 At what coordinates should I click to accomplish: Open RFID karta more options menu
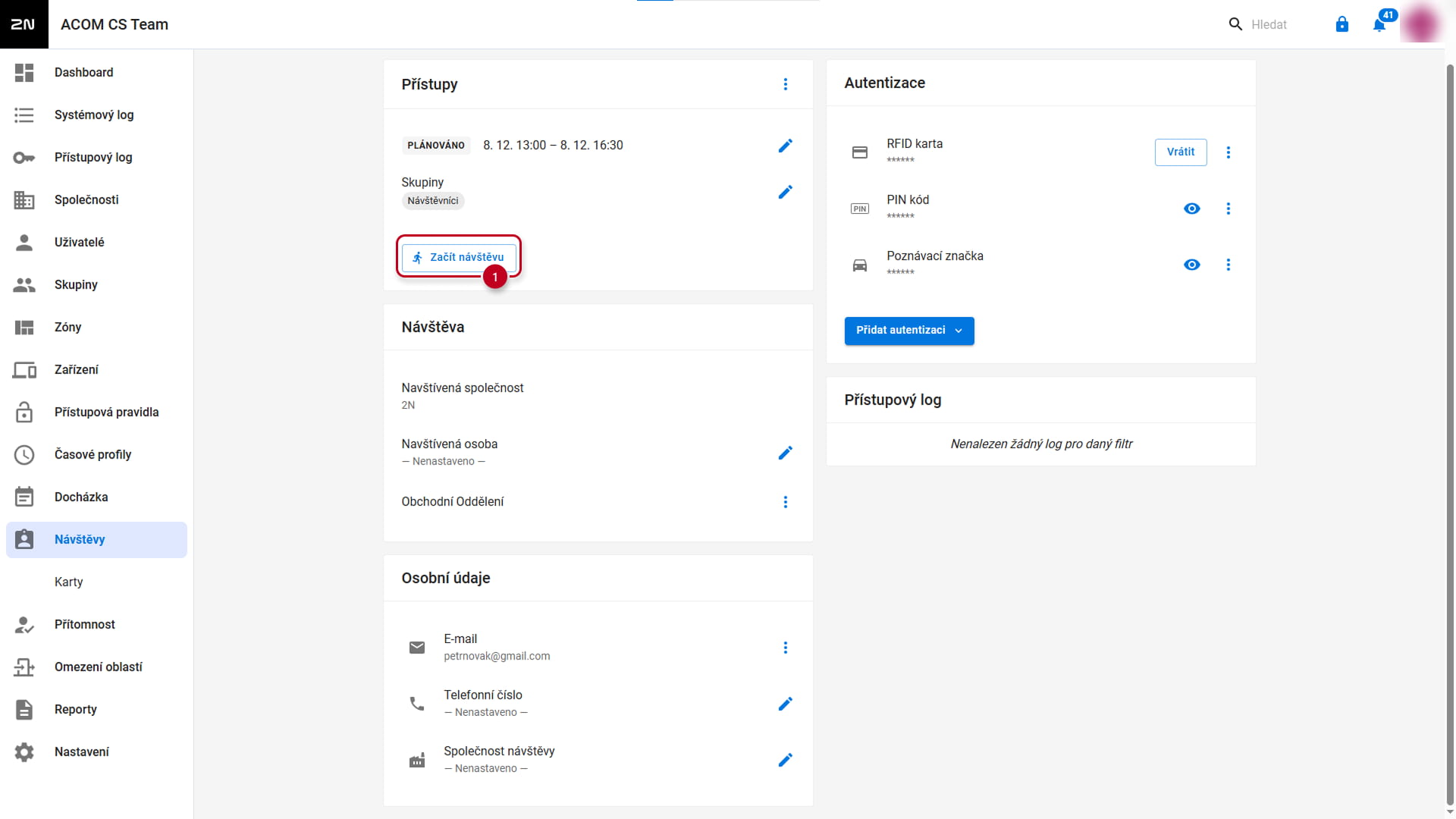coord(1228,152)
